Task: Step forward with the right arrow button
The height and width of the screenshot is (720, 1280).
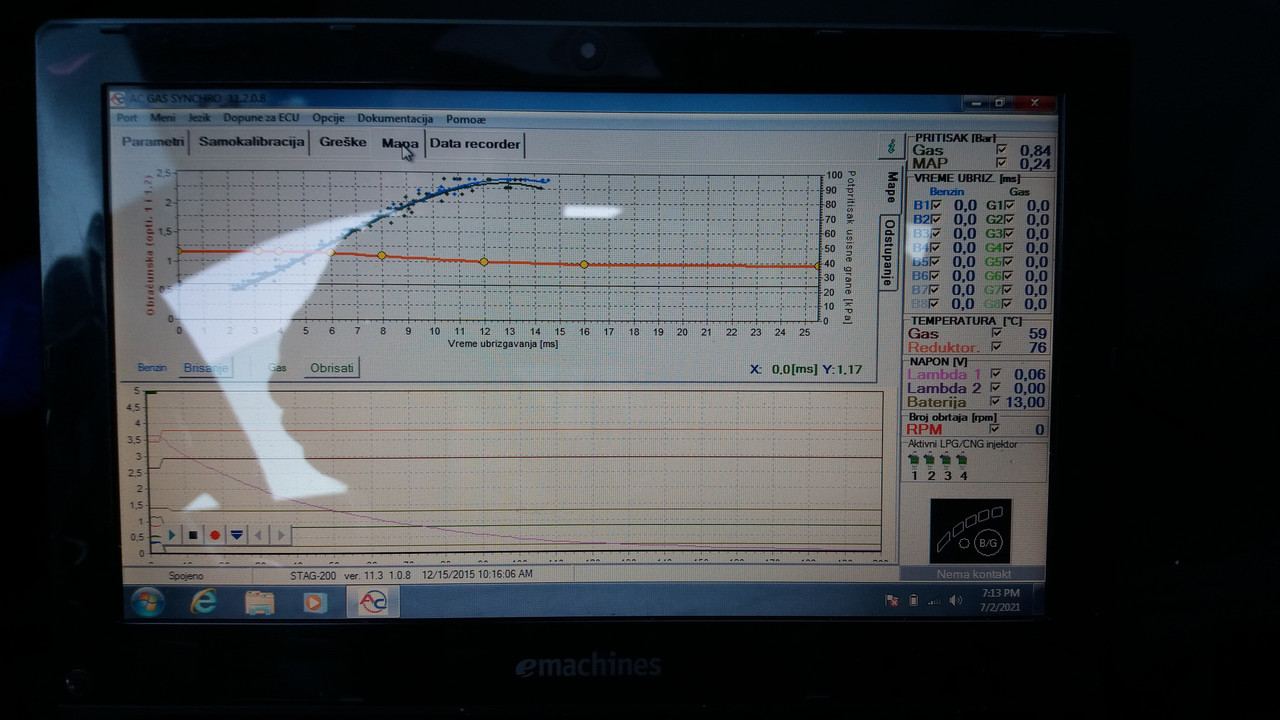Action: (281, 535)
